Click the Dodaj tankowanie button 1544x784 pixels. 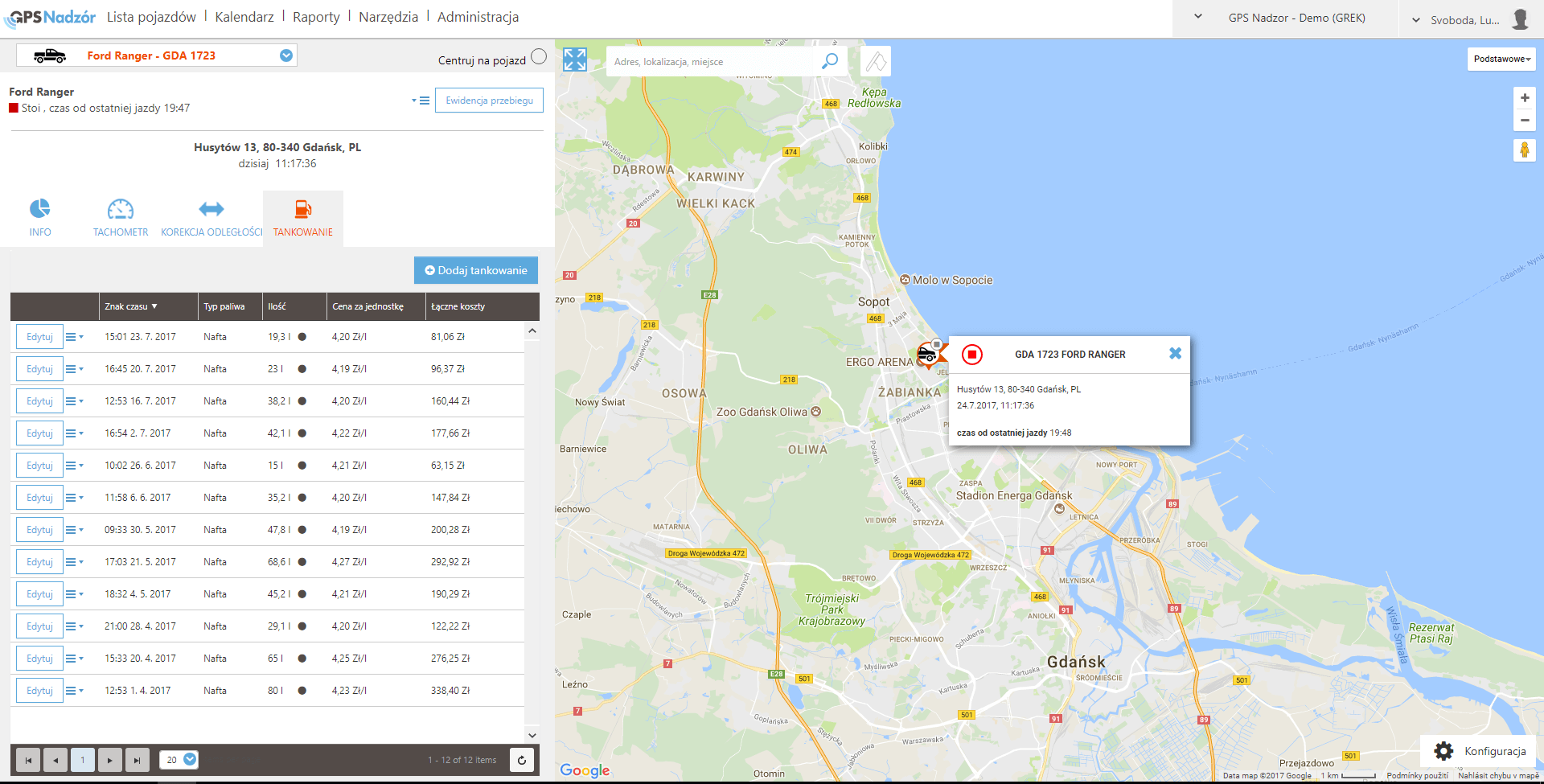pyautogui.click(x=476, y=270)
